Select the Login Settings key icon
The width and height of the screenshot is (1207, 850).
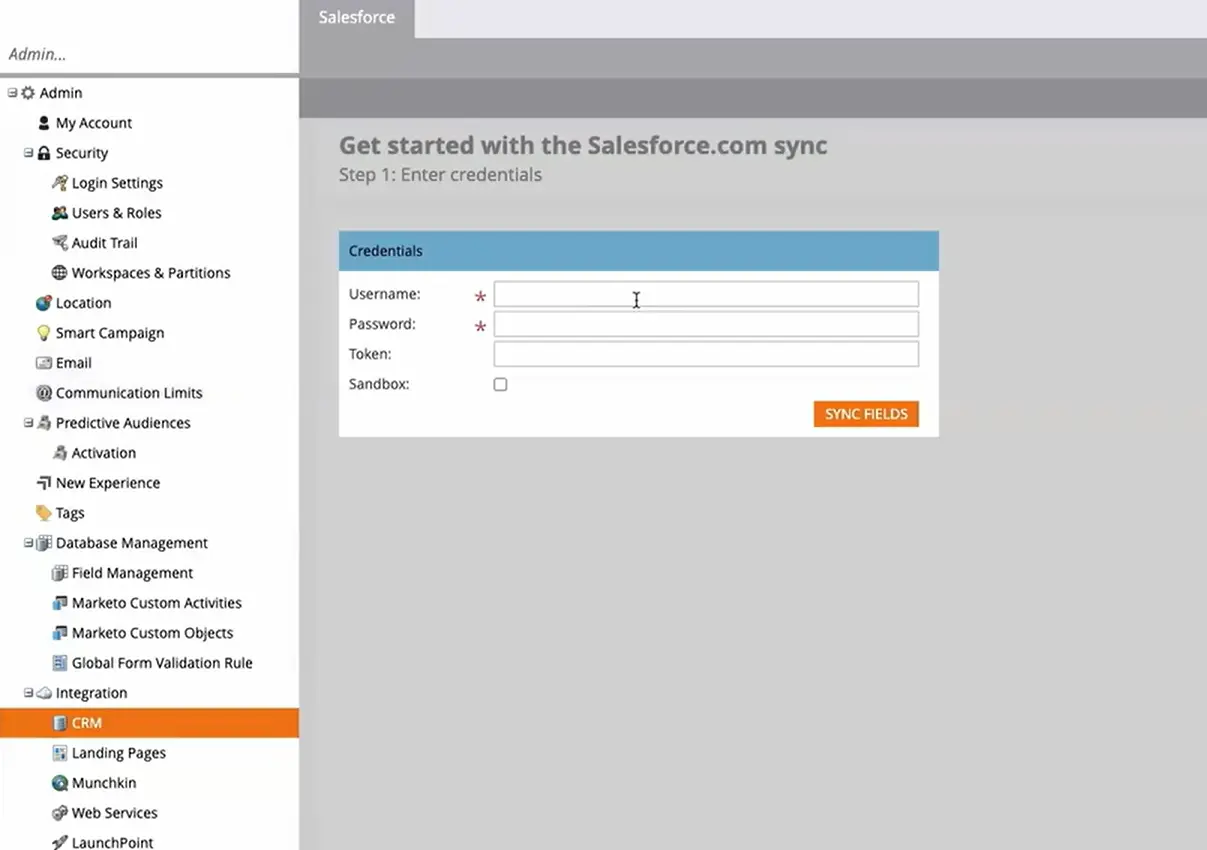tap(60, 182)
